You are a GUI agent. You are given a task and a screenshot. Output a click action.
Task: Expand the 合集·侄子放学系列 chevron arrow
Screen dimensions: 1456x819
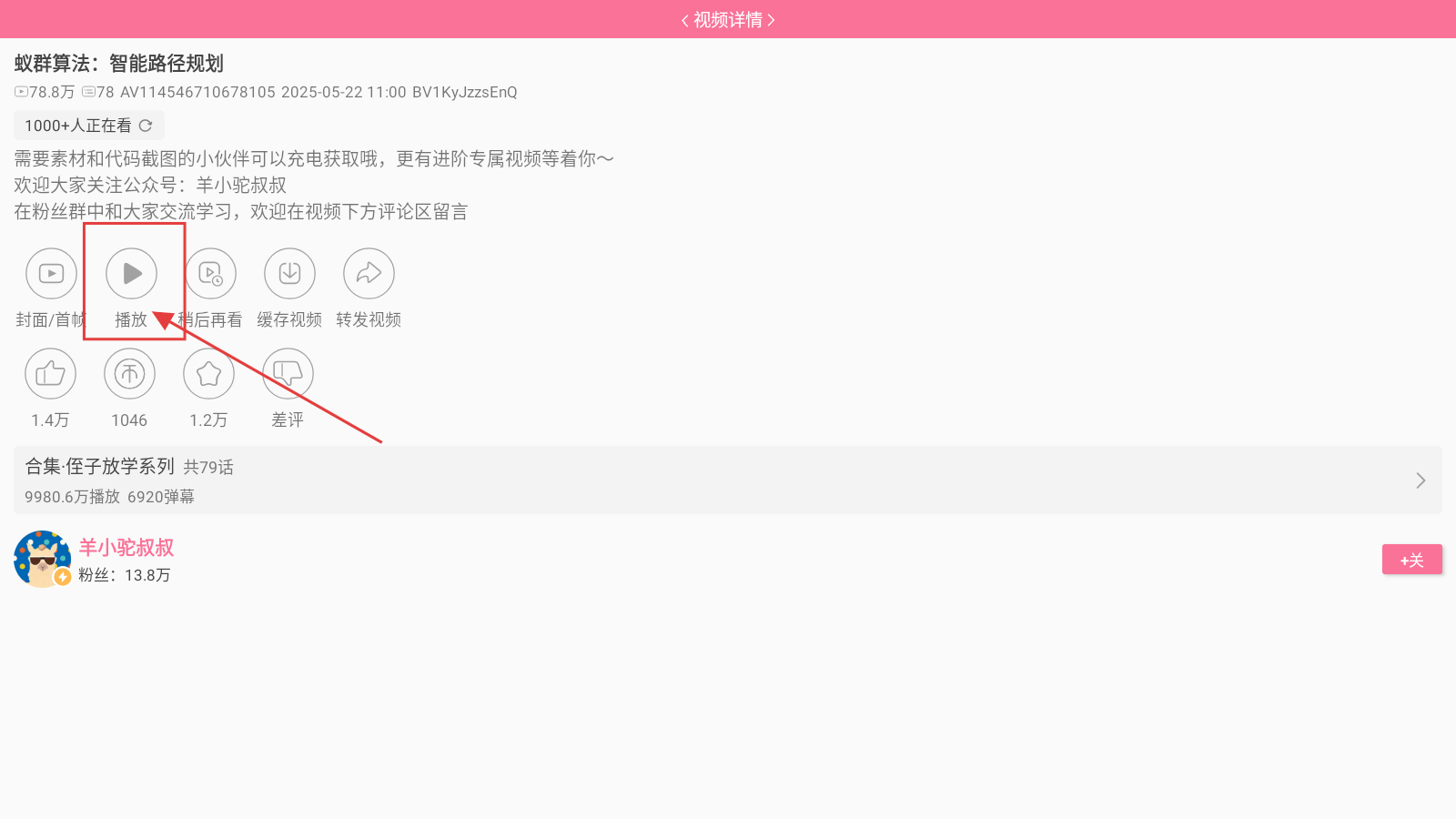coord(1421,480)
